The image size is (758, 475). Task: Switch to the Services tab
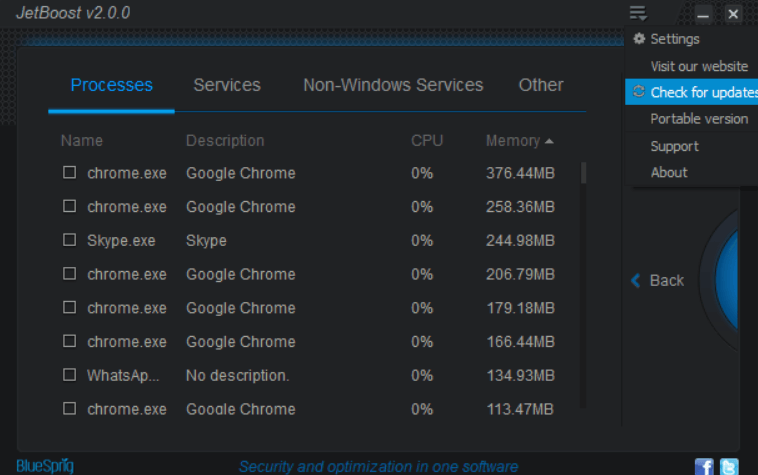coord(227,85)
